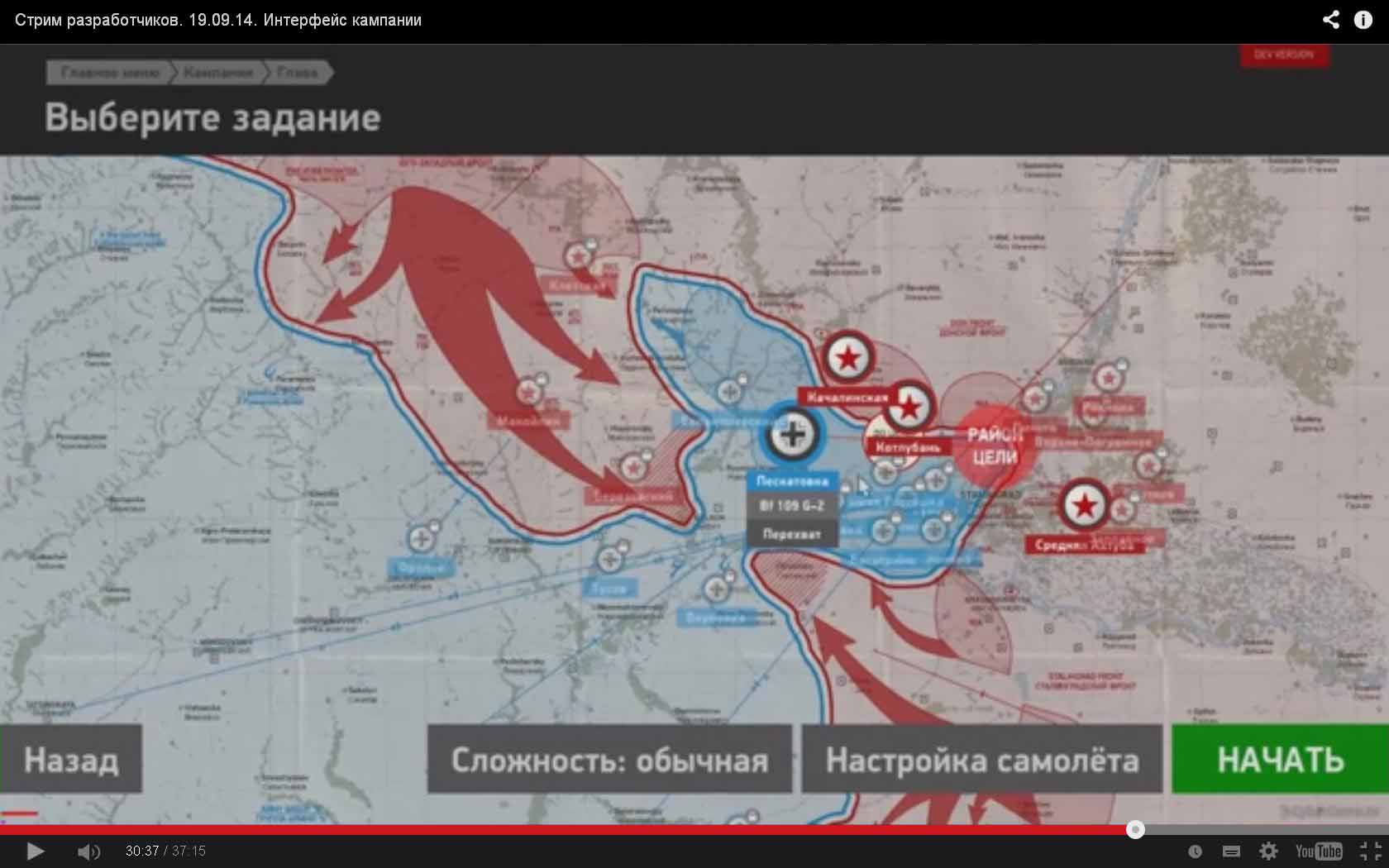The image size is (1389, 868).
Task: Click the Кампания breadcrumb
Action: (218, 73)
